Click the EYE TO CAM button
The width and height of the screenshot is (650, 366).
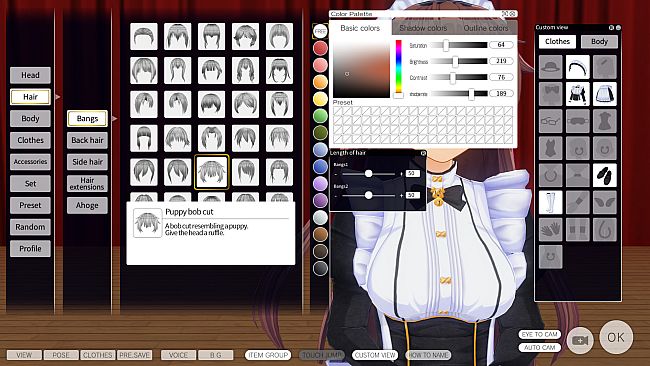(x=539, y=334)
